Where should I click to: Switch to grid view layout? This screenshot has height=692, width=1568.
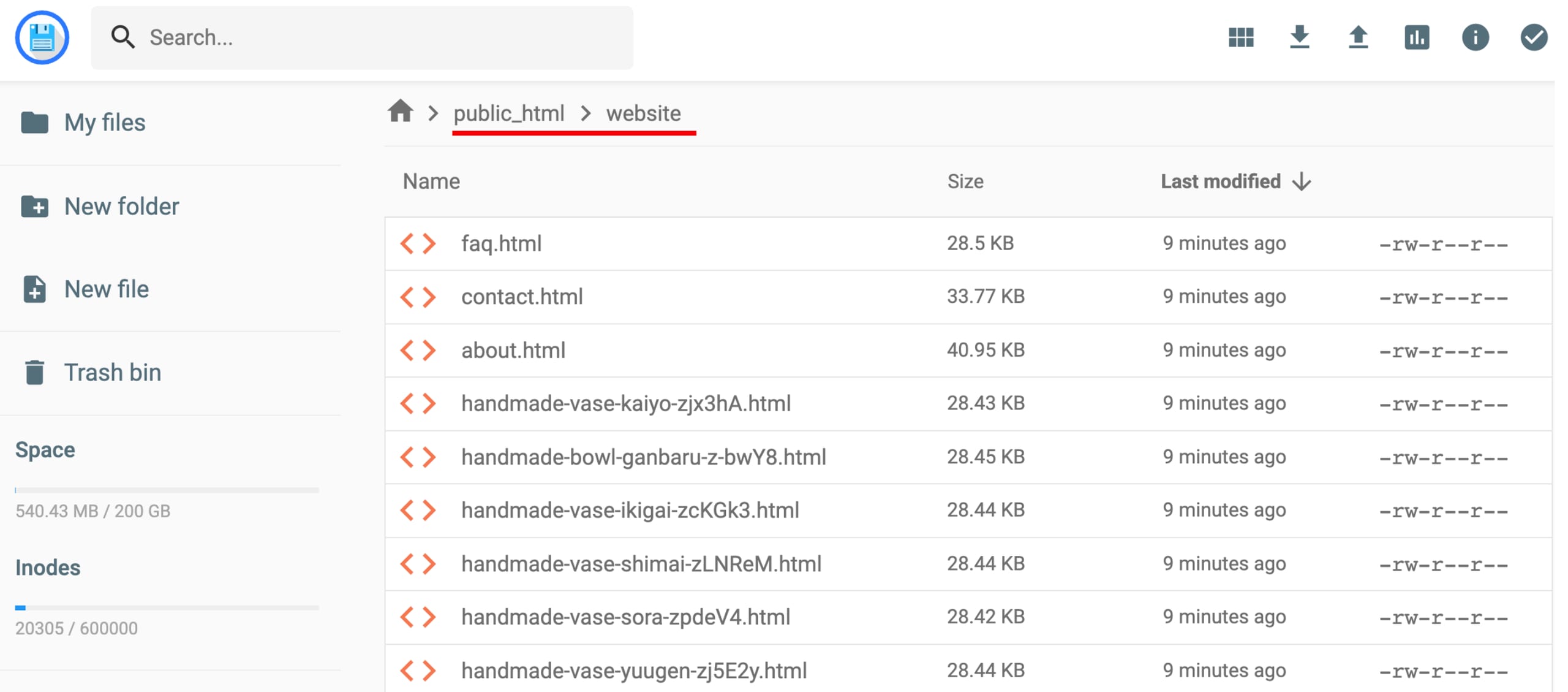point(1241,37)
